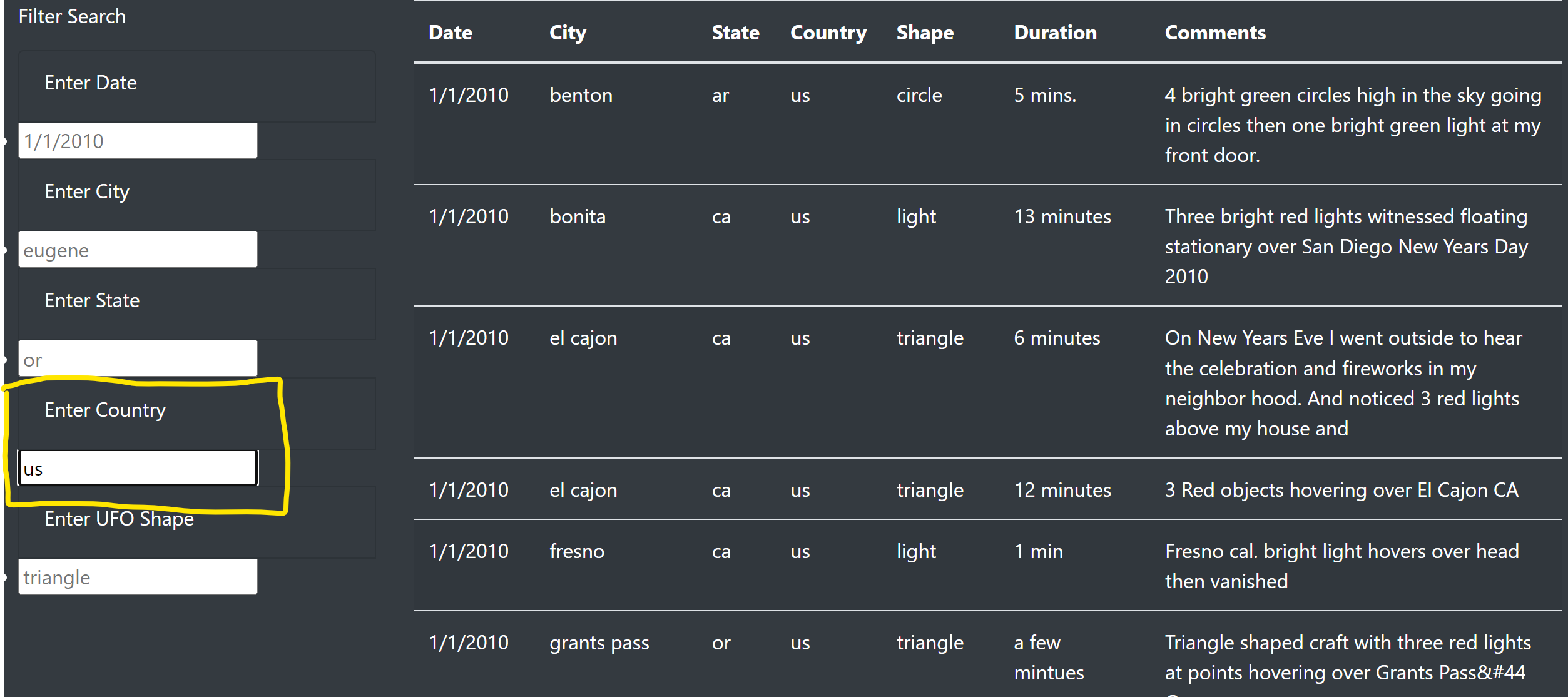The height and width of the screenshot is (697, 1568).
Task: Click the Enter Country label
Action: point(105,410)
